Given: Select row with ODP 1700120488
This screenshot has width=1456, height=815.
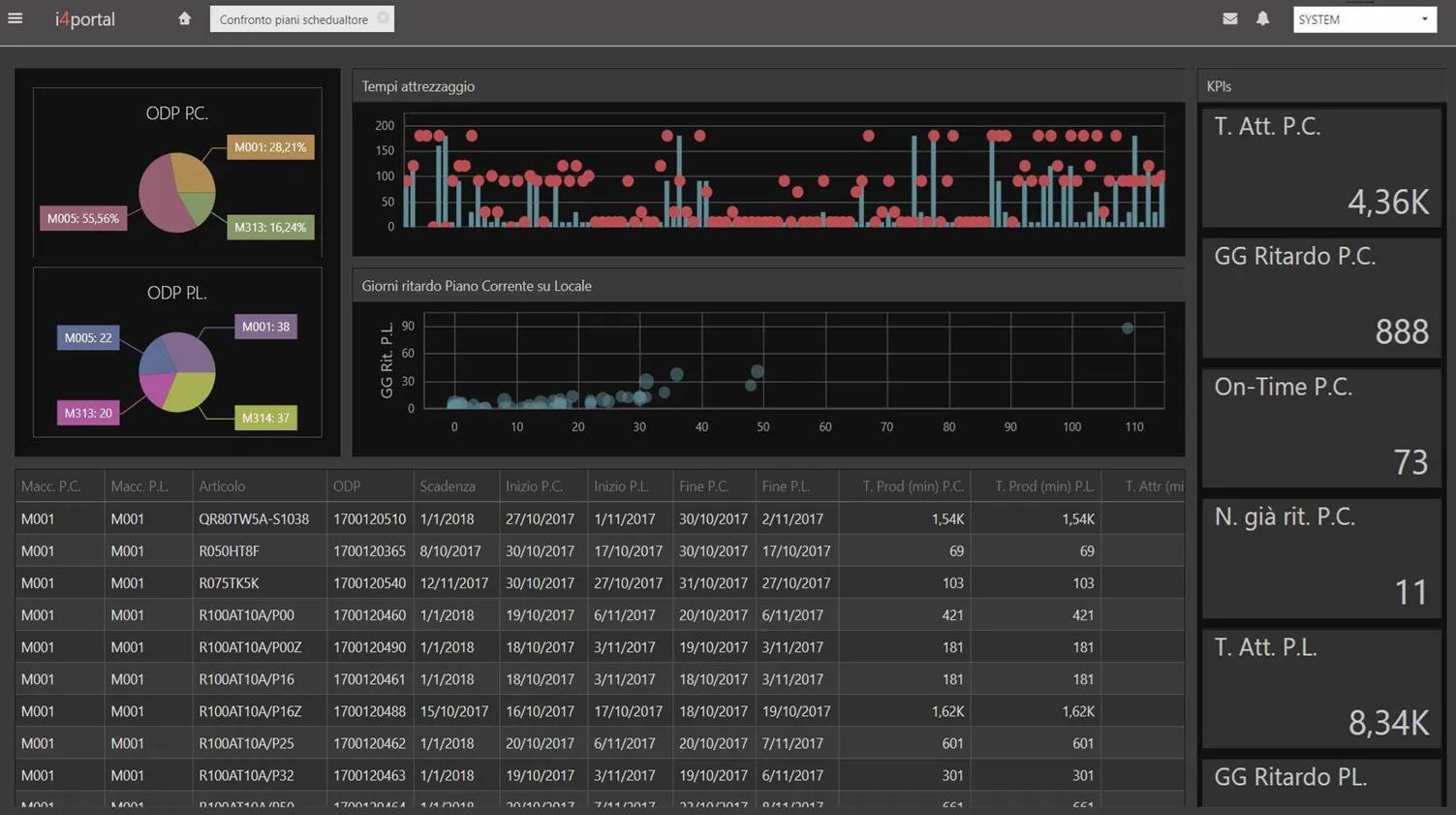Looking at the screenshot, I should click(600, 711).
